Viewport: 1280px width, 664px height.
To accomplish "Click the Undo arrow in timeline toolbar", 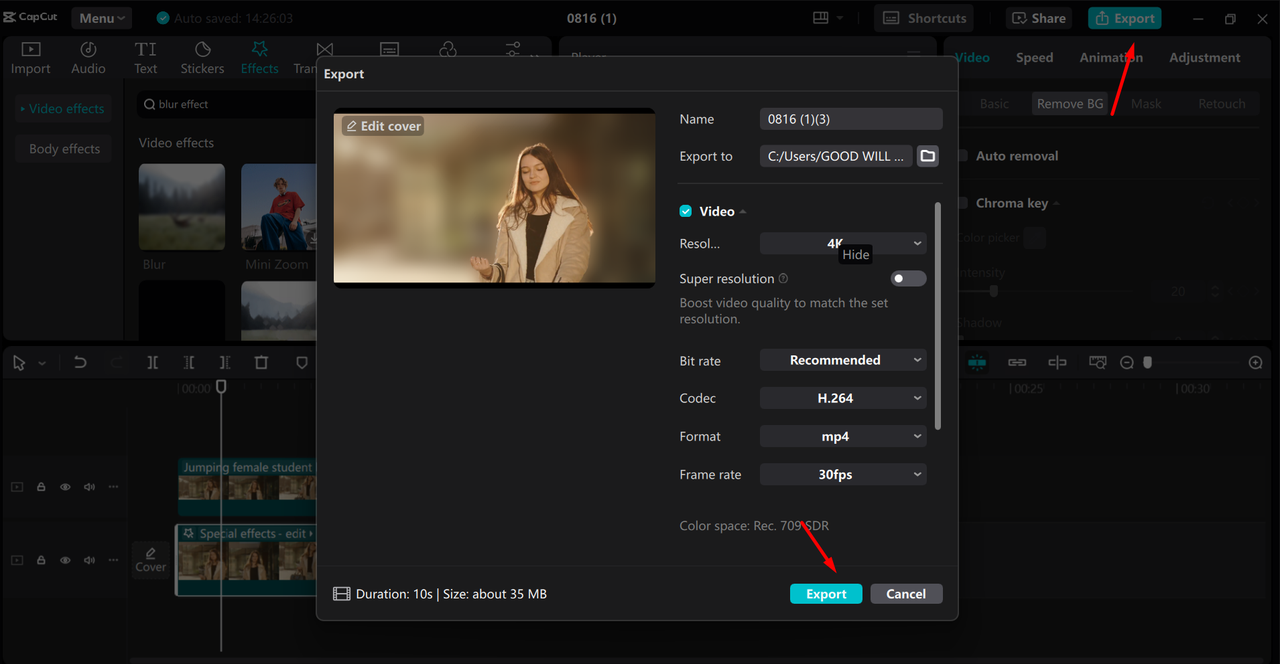I will (80, 363).
